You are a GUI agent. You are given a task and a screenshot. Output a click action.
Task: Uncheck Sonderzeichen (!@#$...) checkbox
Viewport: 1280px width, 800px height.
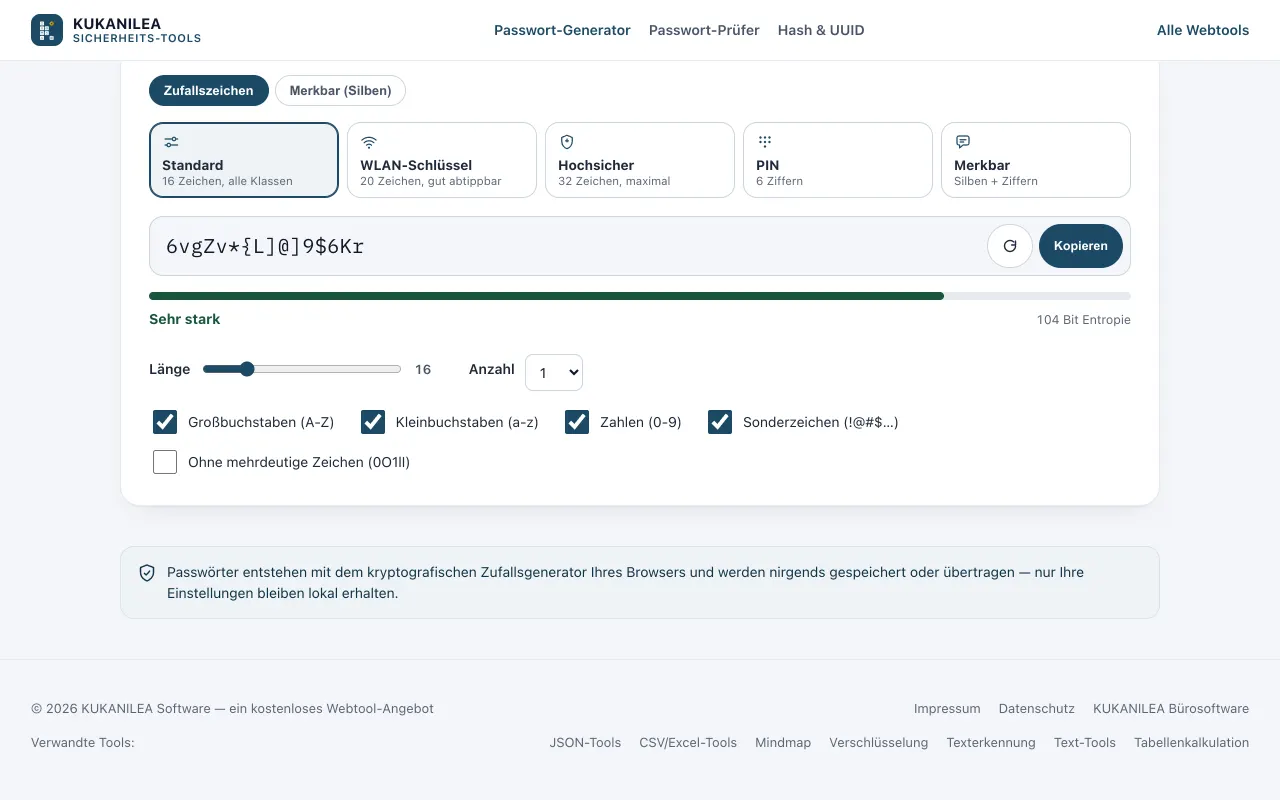click(x=720, y=422)
